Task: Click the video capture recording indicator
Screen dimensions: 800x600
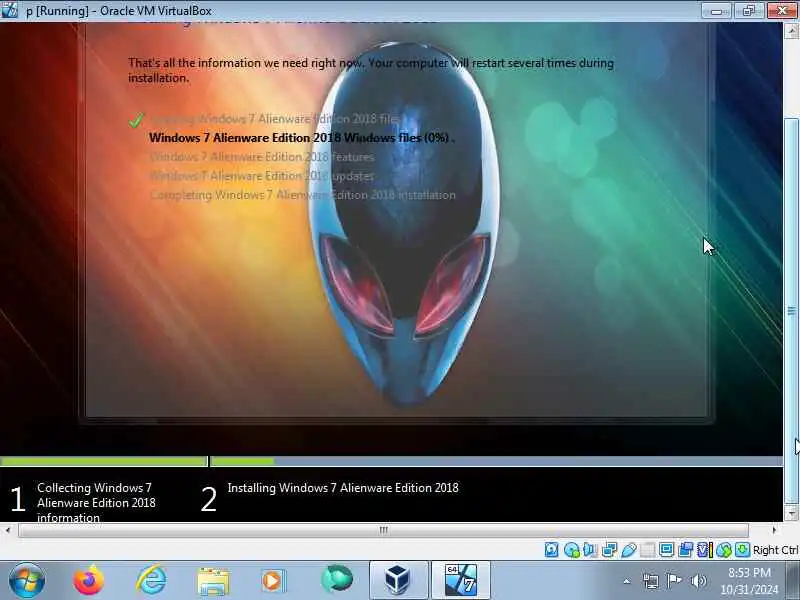Action: (685, 549)
